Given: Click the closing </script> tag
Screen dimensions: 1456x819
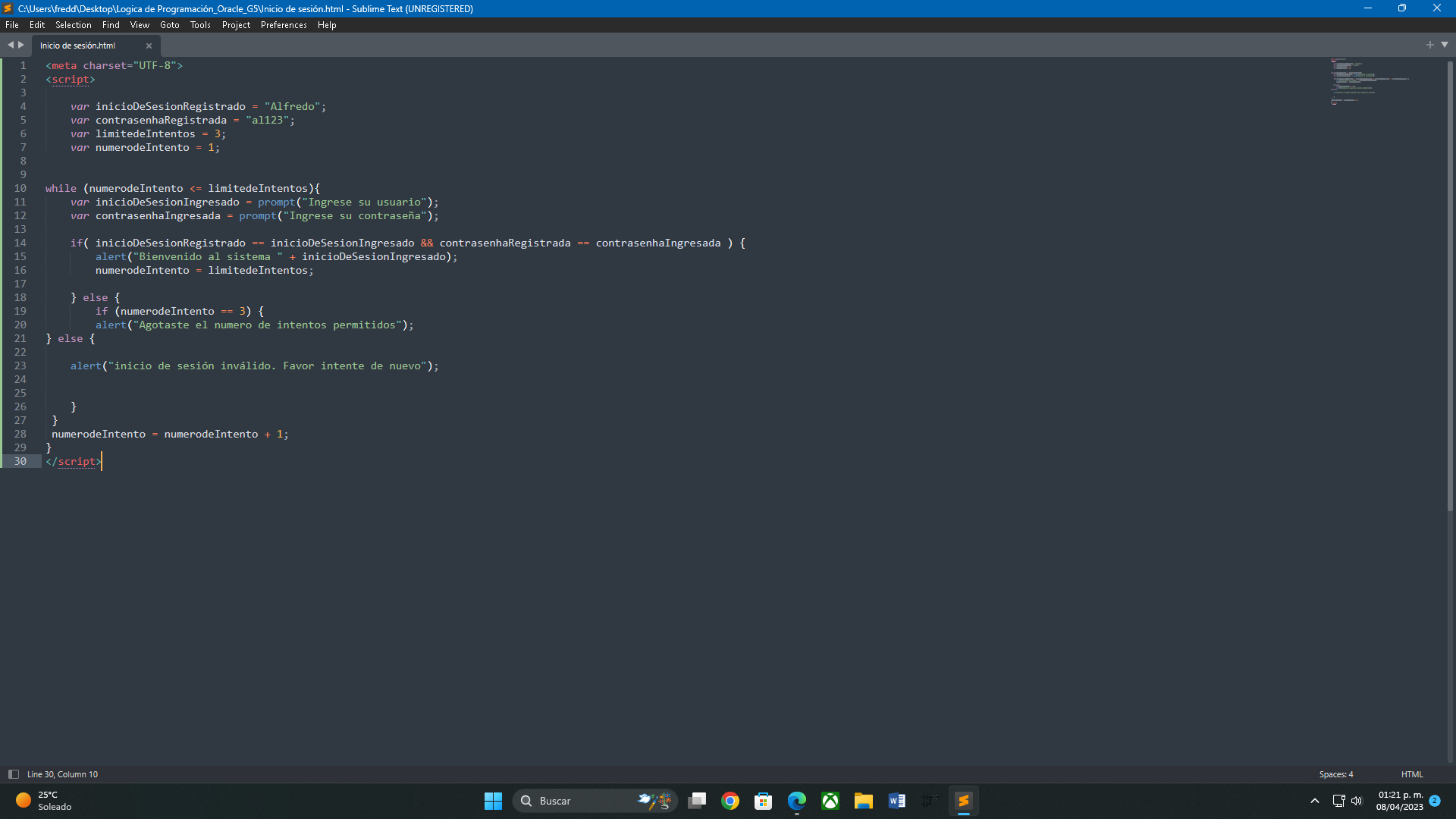Looking at the screenshot, I should 73,461.
